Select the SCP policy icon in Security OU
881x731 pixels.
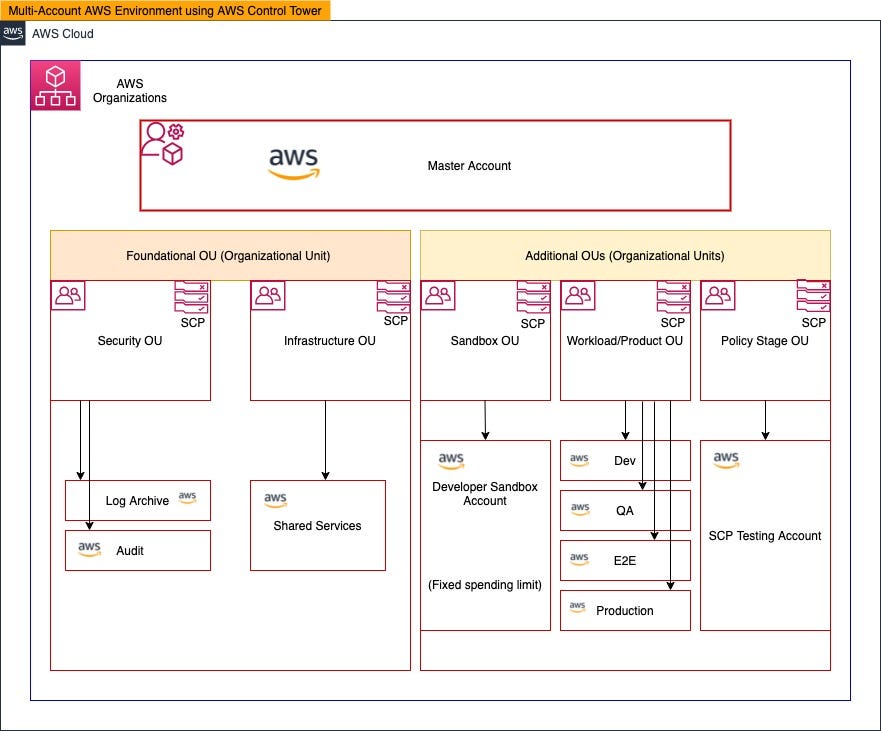(193, 298)
